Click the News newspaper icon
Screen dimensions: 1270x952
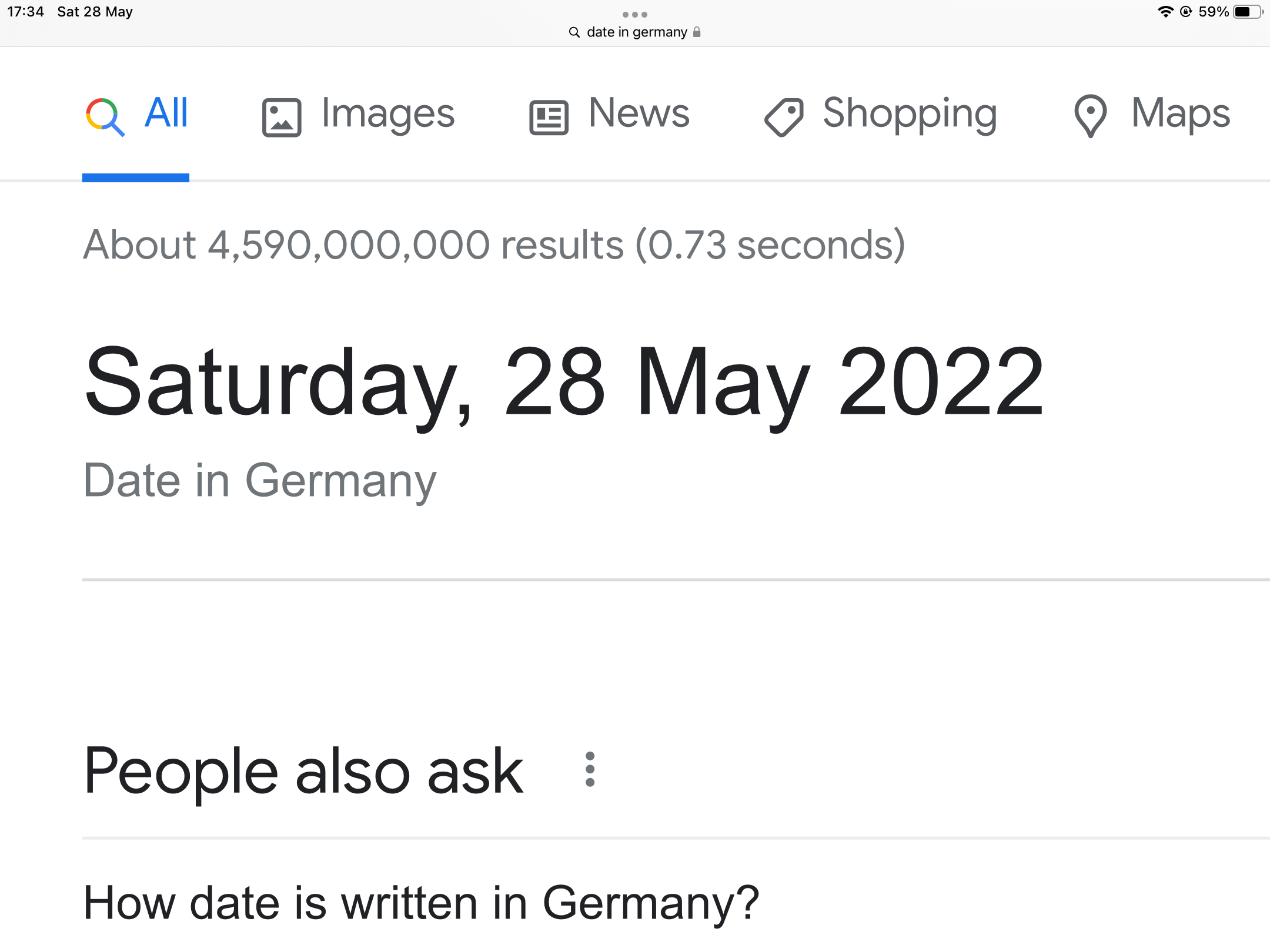coord(549,118)
